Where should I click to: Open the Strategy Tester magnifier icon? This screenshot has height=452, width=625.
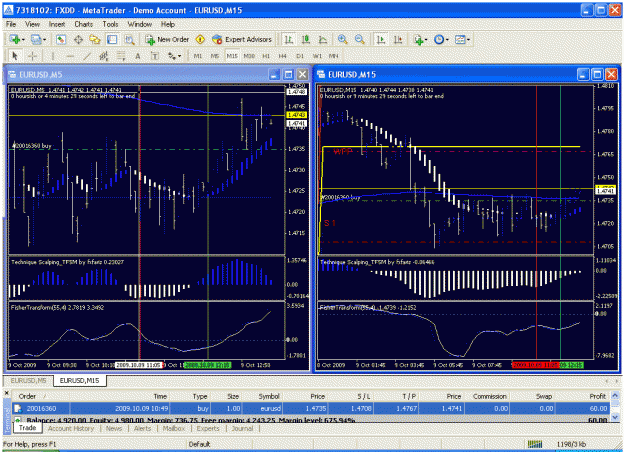pos(130,39)
